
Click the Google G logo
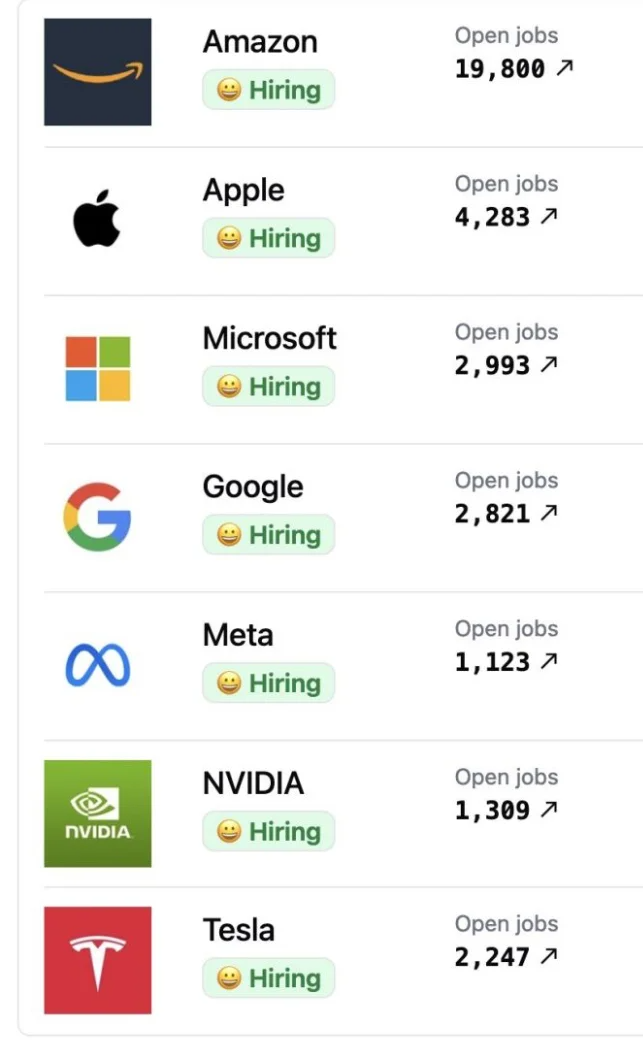click(x=97, y=516)
